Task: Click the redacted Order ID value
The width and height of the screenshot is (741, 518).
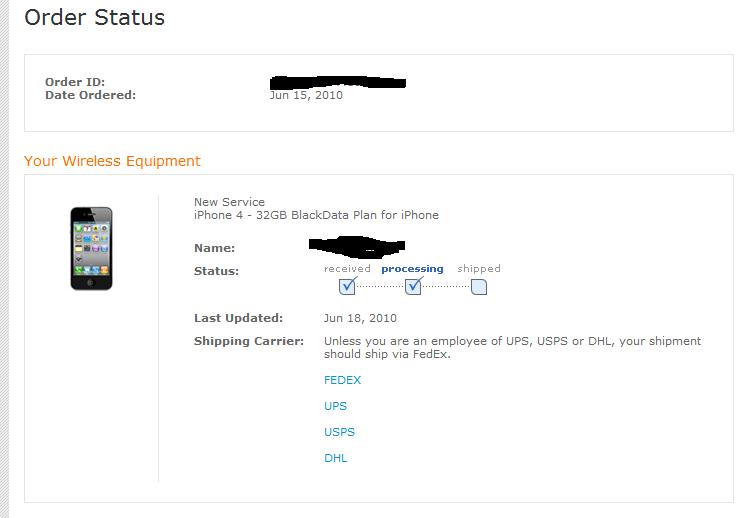Action: pos(337,82)
